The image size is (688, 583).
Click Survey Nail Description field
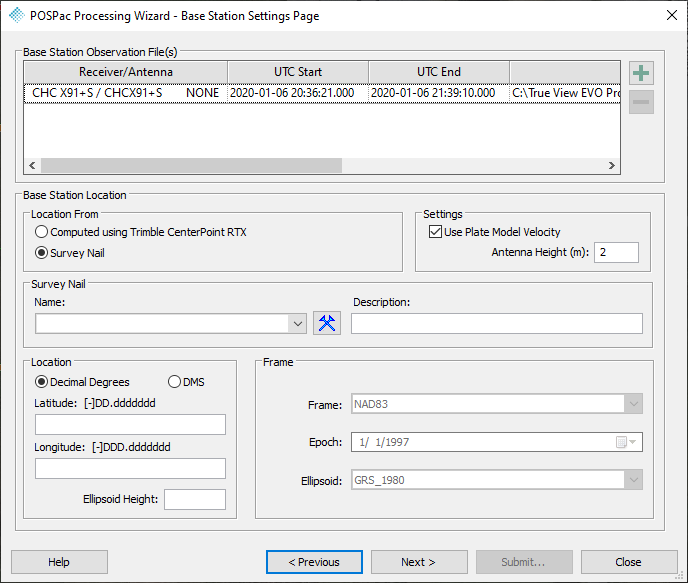pos(497,323)
